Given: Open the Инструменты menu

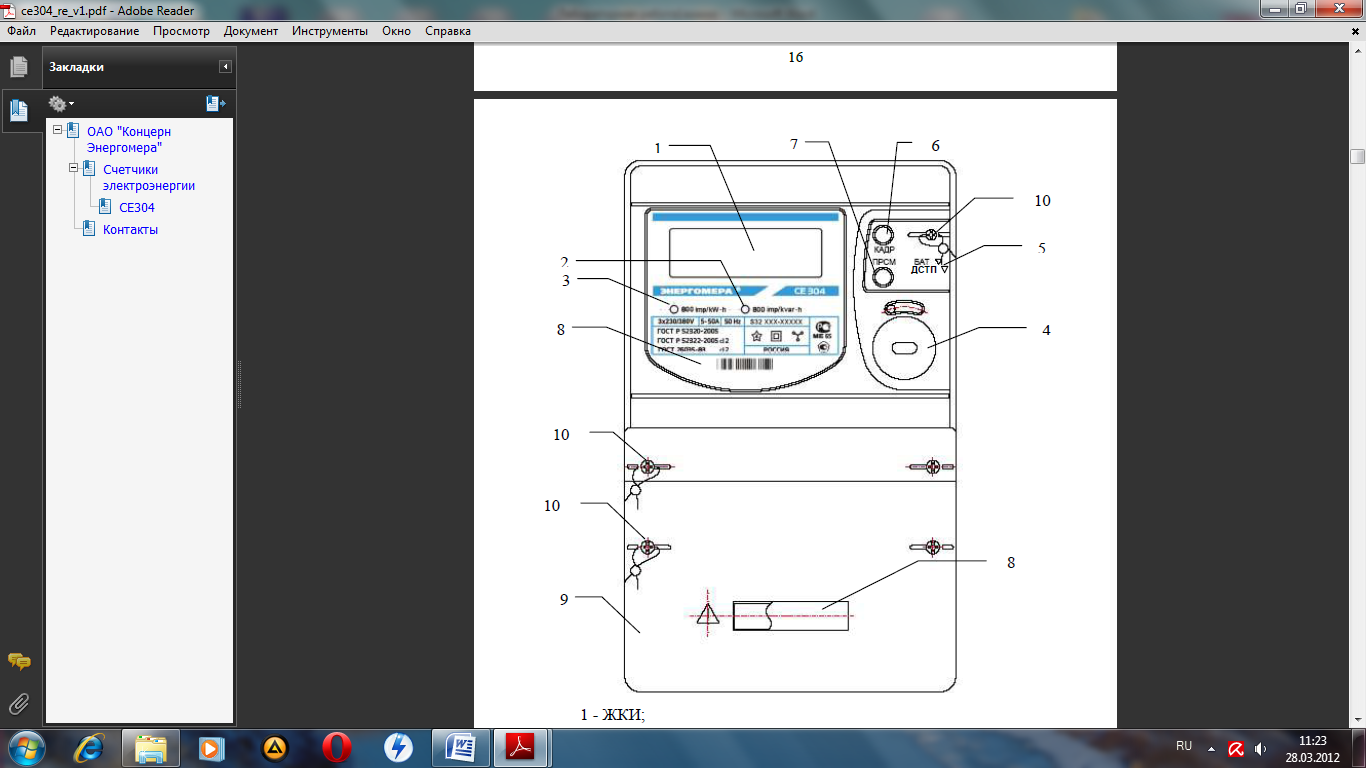Looking at the screenshot, I should point(330,31).
